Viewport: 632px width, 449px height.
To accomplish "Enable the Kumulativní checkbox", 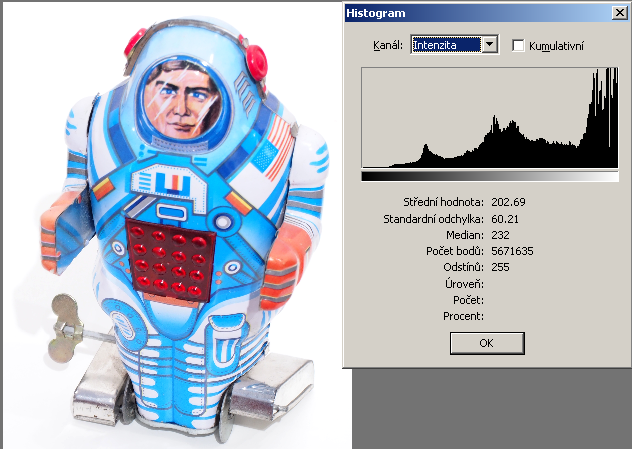I will (x=518, y=45).
